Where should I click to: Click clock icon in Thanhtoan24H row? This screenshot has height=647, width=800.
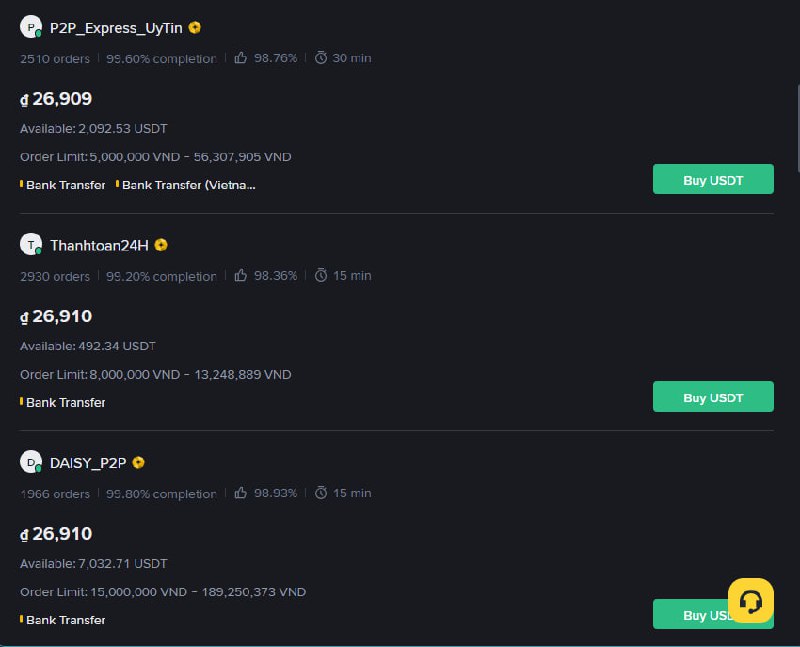tap(321, 275)
